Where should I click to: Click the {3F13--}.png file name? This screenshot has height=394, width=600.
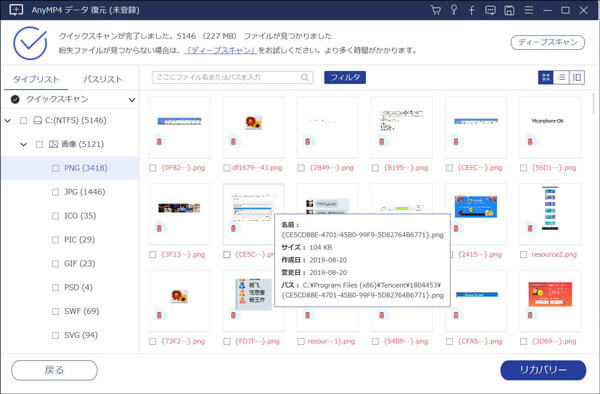coord(183,255)
